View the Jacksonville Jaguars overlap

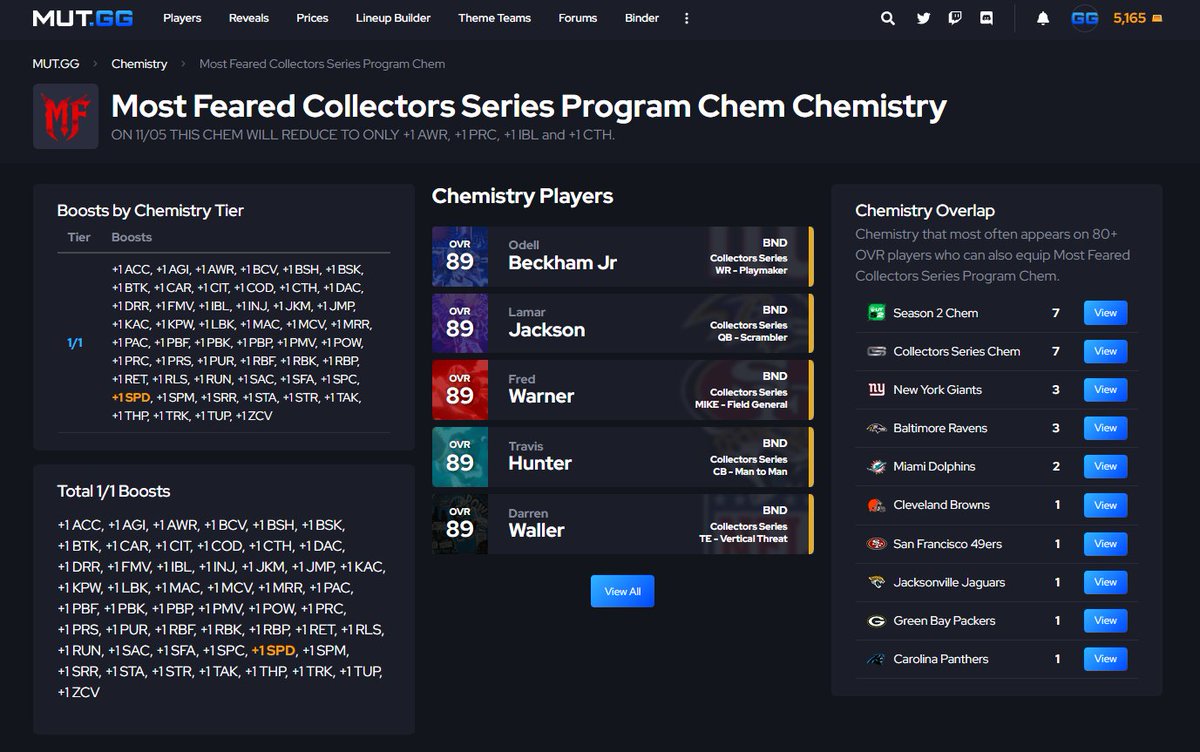point(1105,582)
